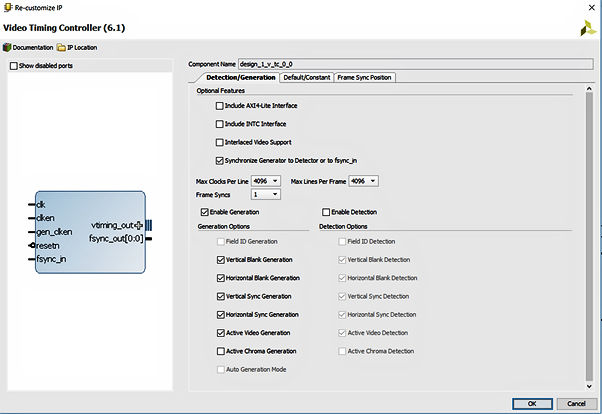Click the Documentation book icon
This screenshot has width=602, height=414.
7,47
